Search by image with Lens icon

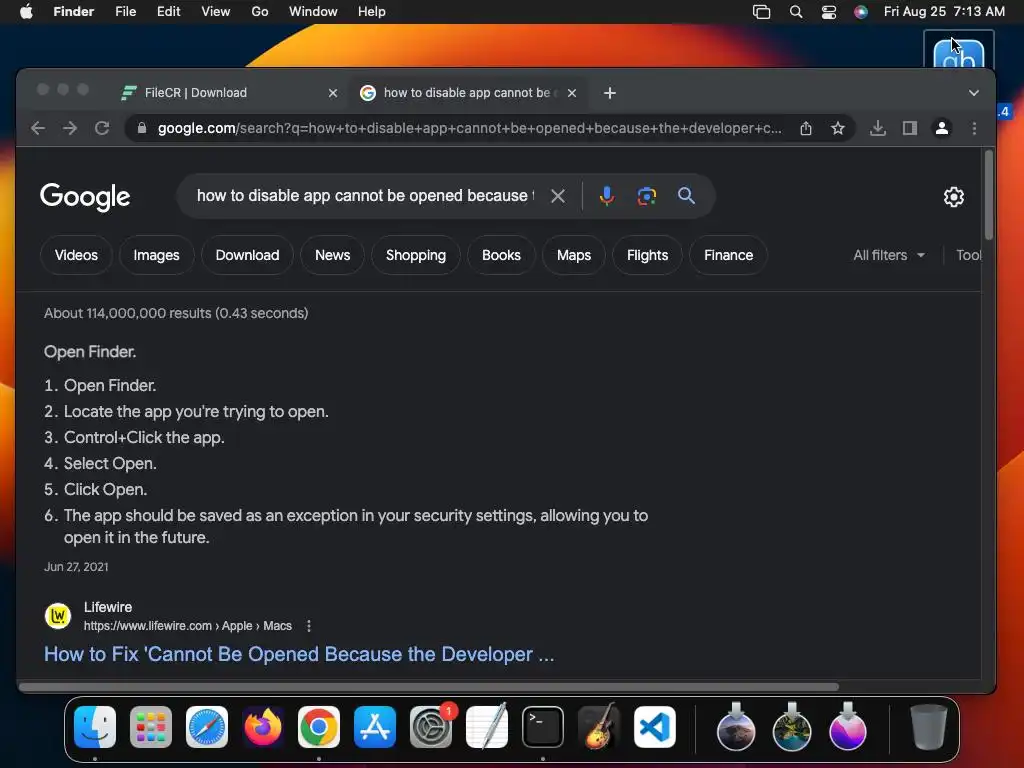pyautogui.click(x=647, y=196)
